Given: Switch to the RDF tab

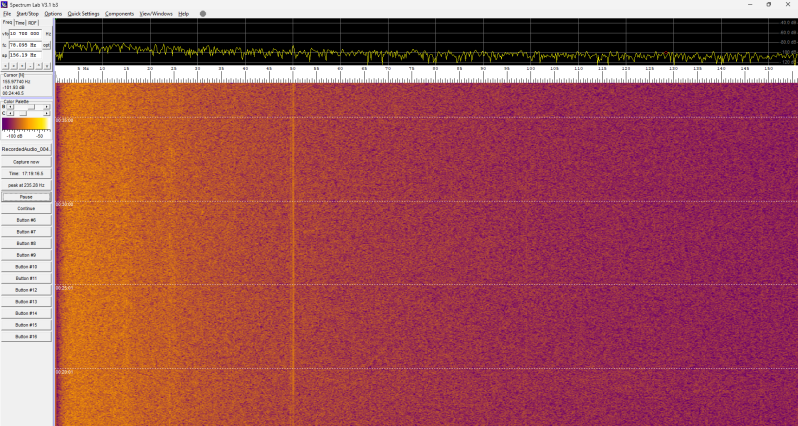Looking at the screenshot, I should [x=33, y=23].
